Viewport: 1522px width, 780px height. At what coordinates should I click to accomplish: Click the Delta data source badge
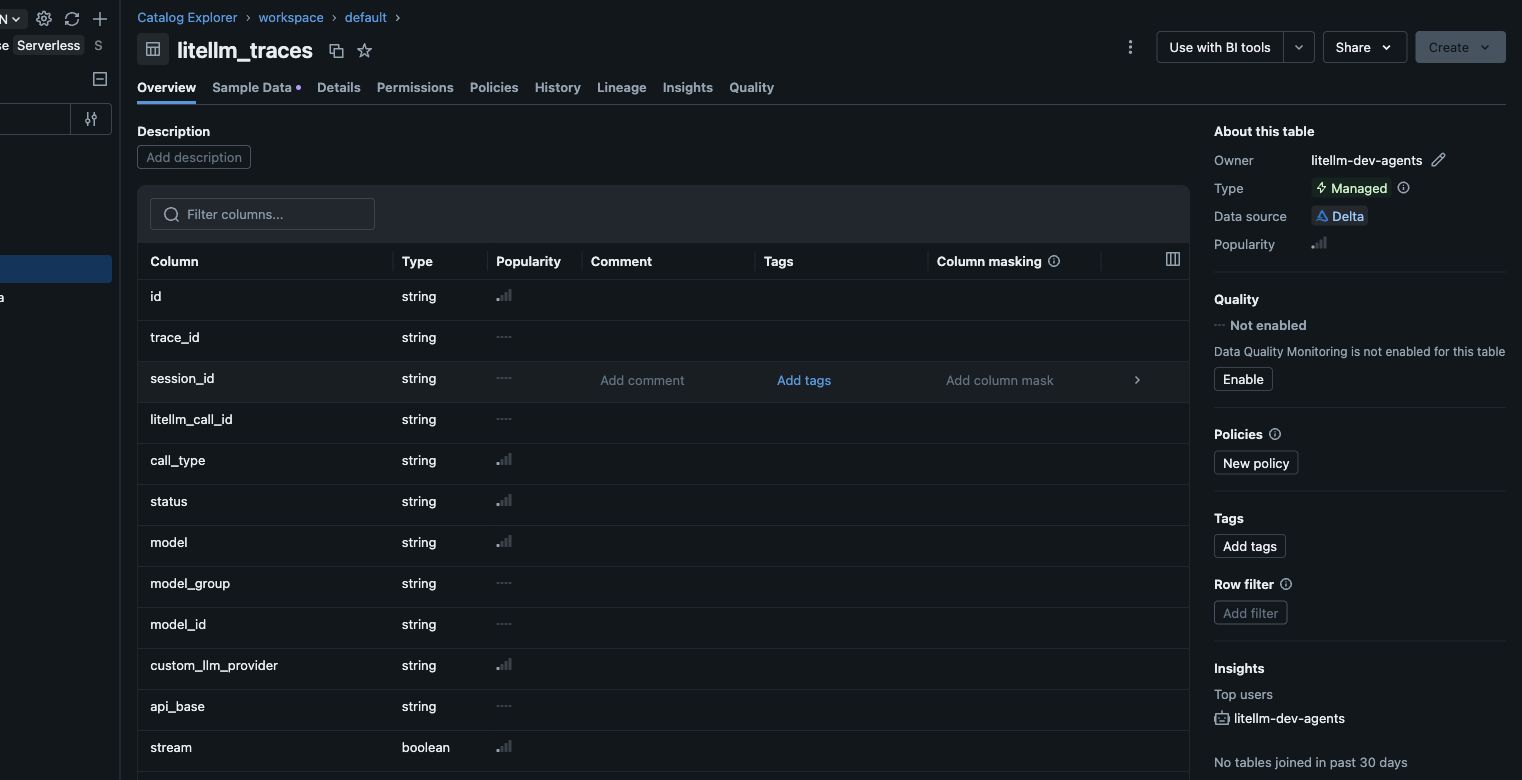point(1339,216)
